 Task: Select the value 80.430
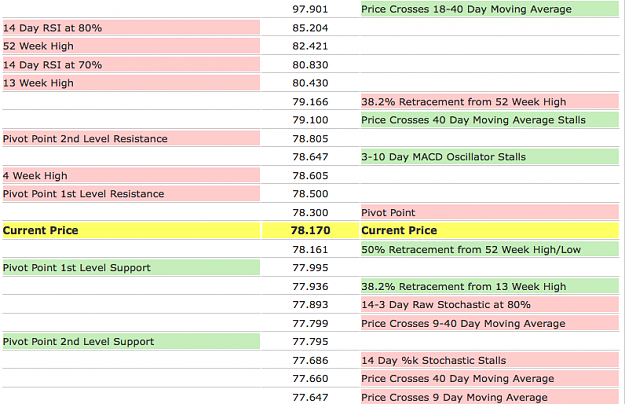[310, 83]
